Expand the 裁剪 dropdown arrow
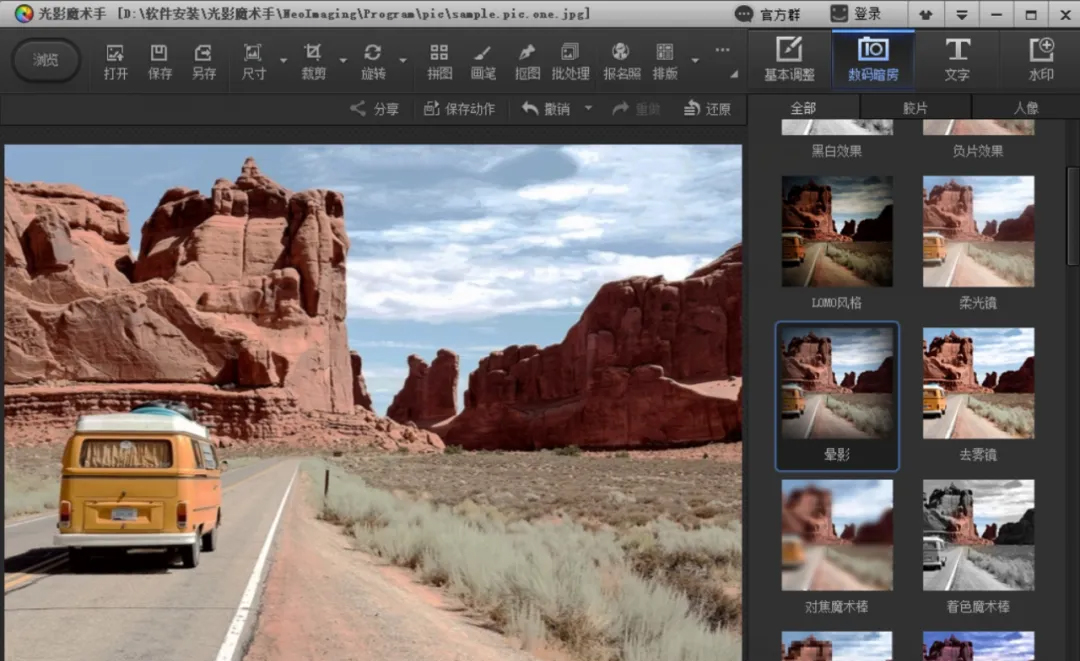The image size is (1080, 661). (343, 61)
